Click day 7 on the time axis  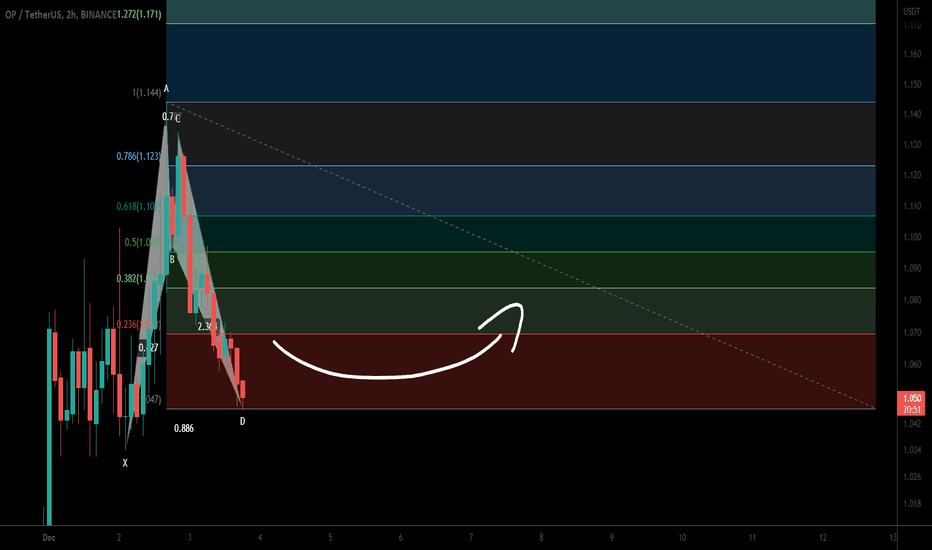pyautogui.click(x=471, y=538)
